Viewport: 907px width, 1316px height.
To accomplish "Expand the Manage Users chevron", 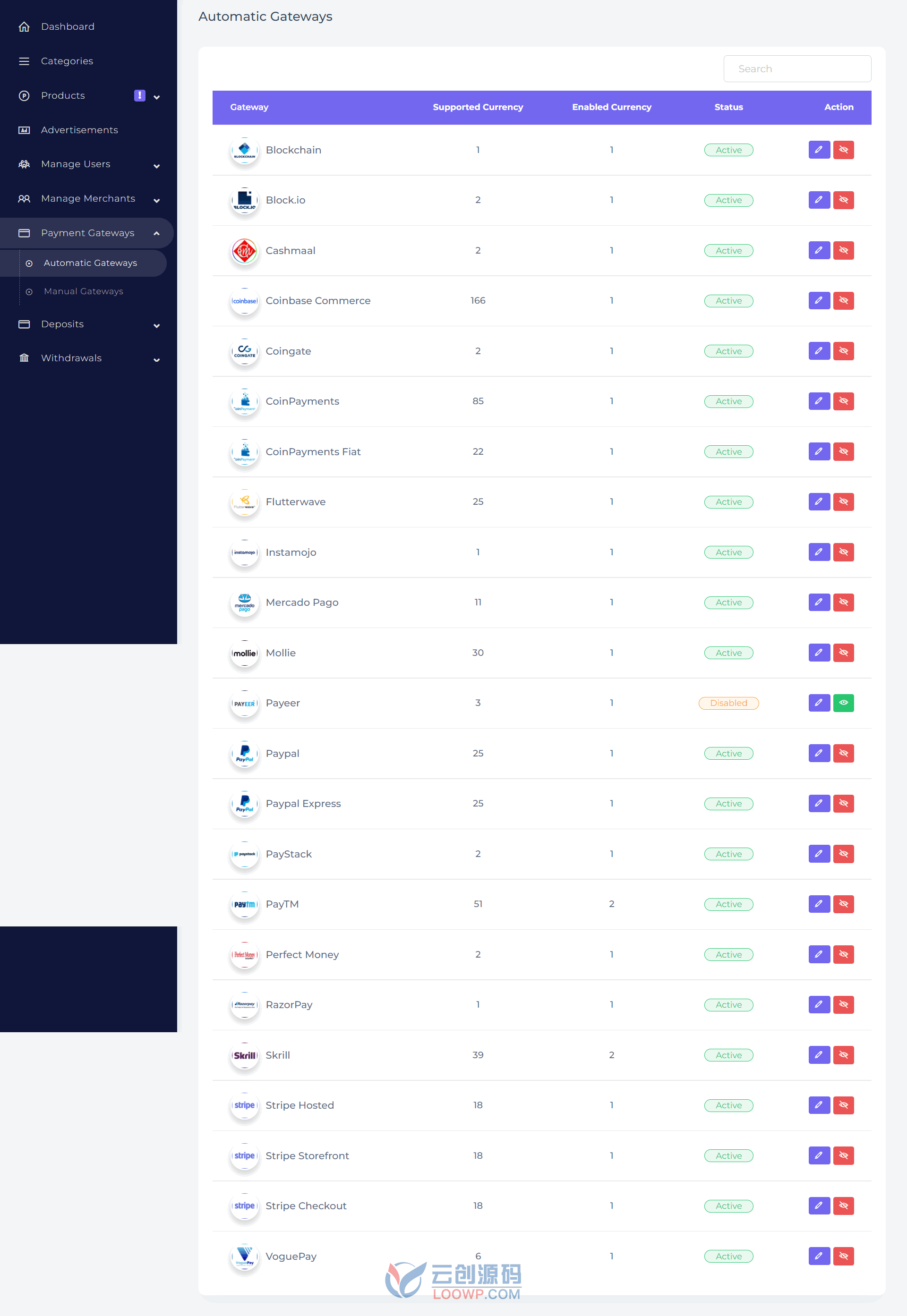I will pos(157,166).
